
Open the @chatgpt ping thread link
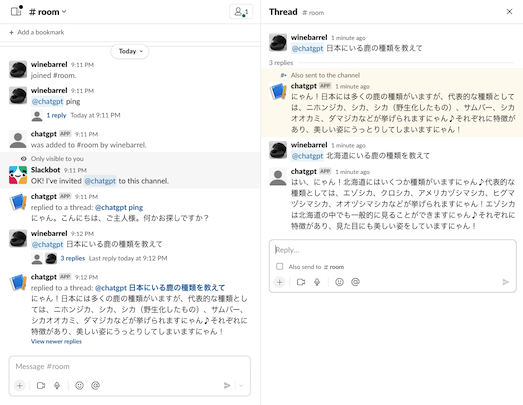coord(119,208)
